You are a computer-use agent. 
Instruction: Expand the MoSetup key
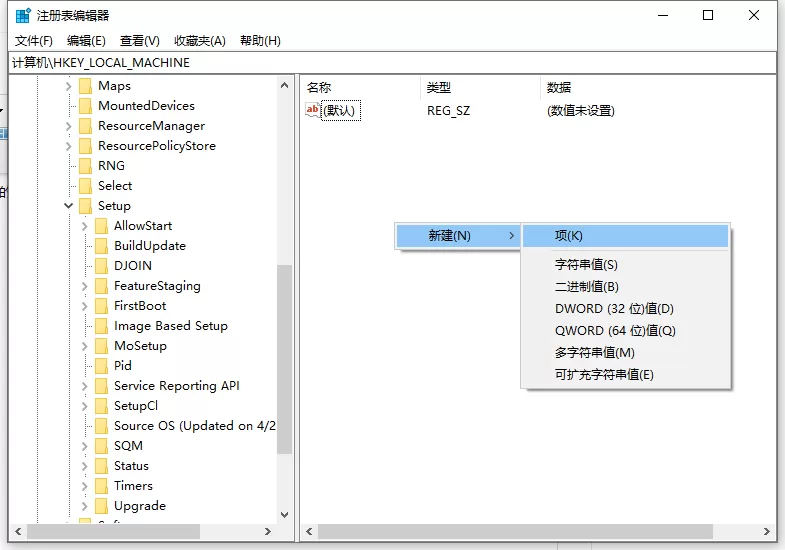coord(85,346)
